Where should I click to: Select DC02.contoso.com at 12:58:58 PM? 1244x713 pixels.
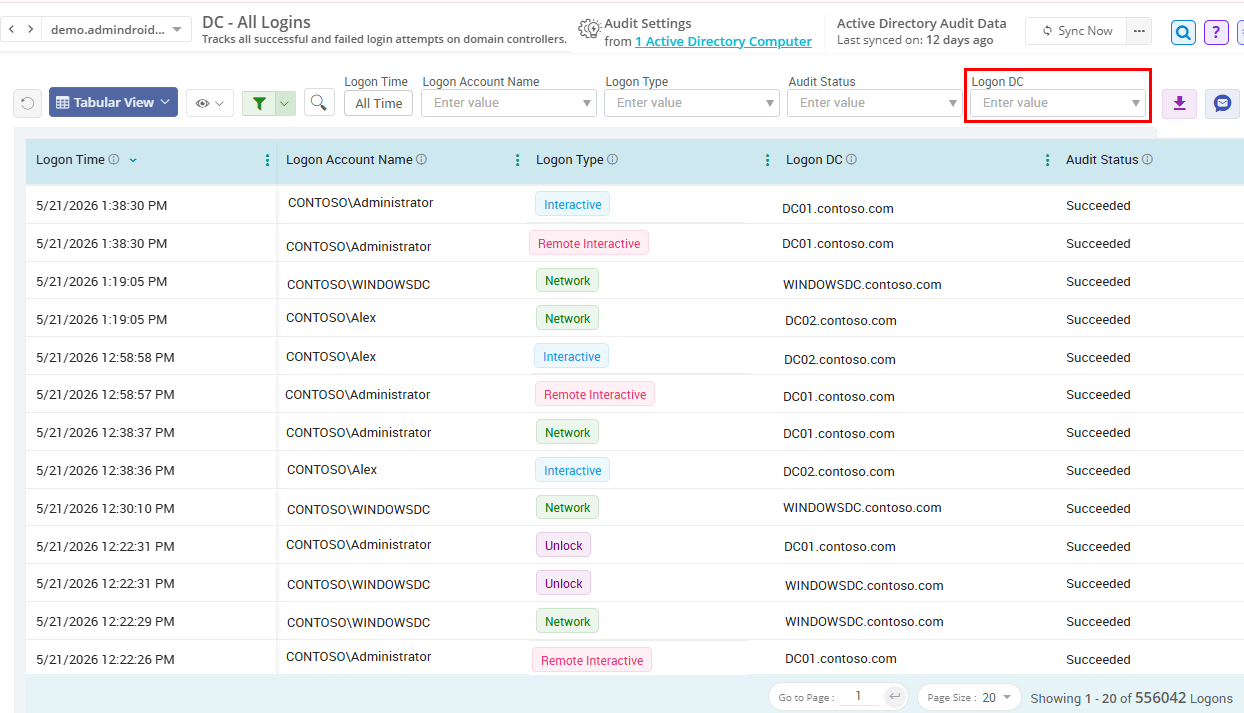click(x=840, y=359)
